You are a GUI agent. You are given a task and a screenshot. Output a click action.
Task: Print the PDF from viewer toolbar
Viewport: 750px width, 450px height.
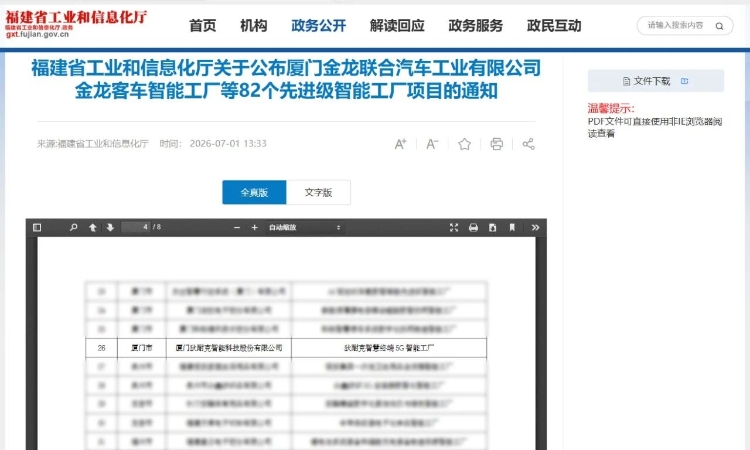click(473, 228)
